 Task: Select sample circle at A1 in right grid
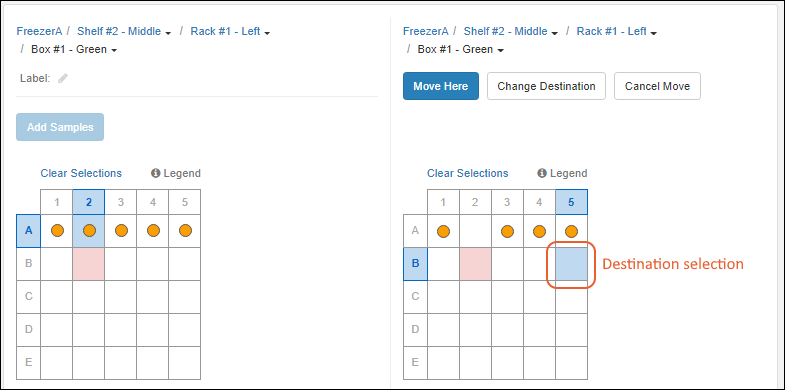pyautogui.click(x=443, y=231)
